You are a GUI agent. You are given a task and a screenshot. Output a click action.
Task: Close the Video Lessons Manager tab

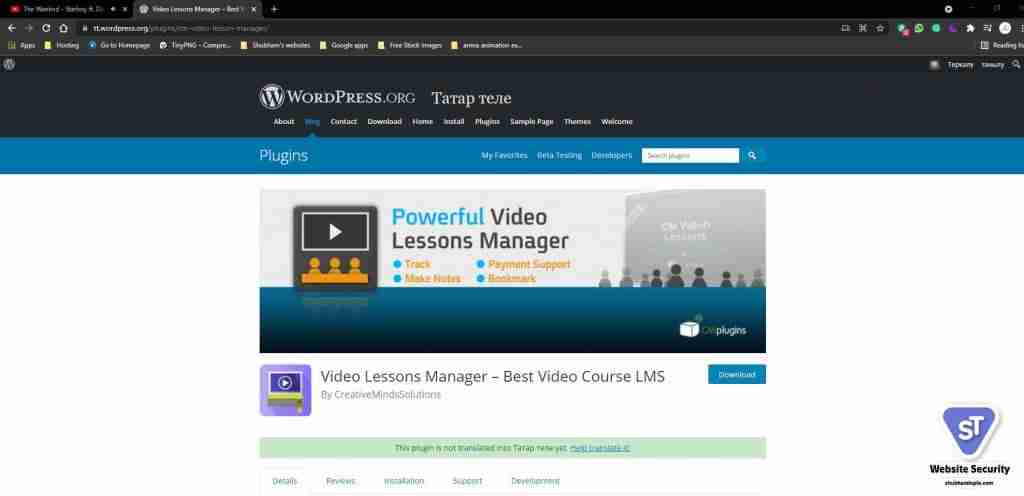[x=253, y=9]
